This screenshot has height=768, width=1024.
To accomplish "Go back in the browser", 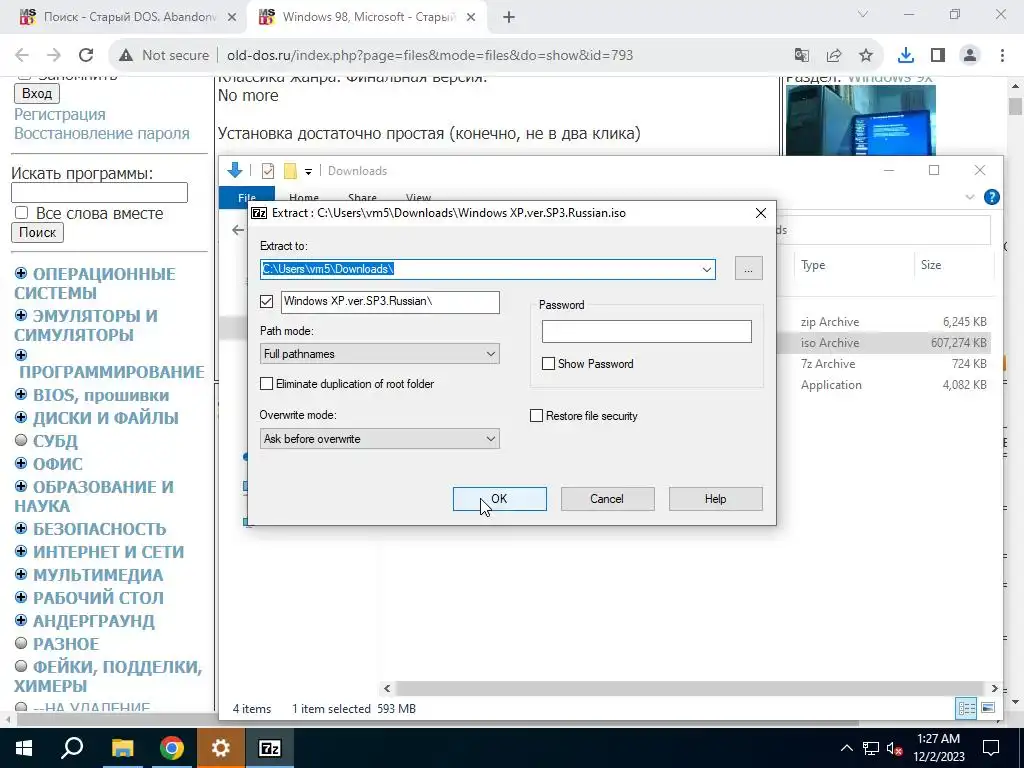I will click(22, 56).
